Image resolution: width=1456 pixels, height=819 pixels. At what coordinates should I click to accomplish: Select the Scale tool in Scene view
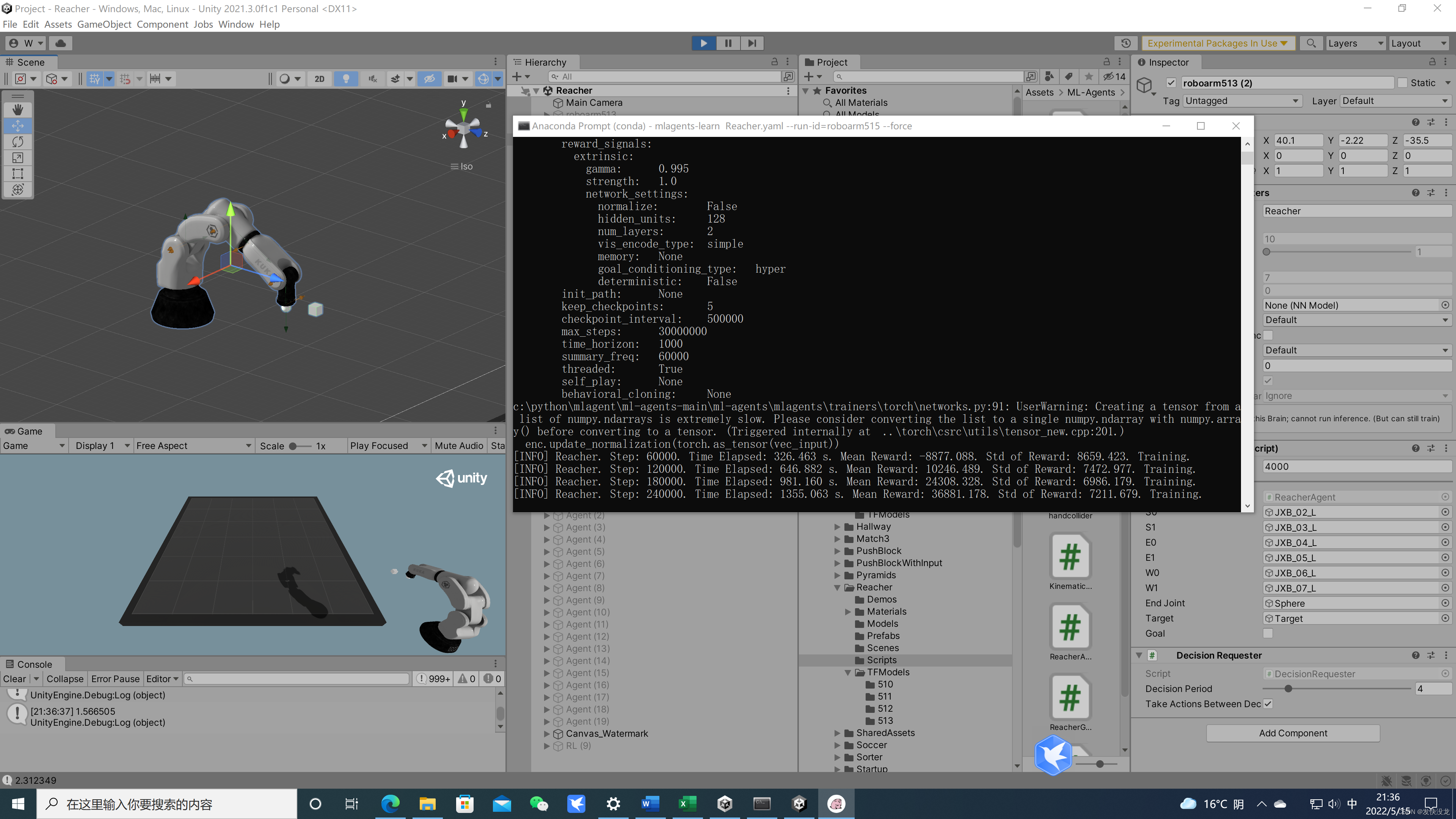pos(17,158)
